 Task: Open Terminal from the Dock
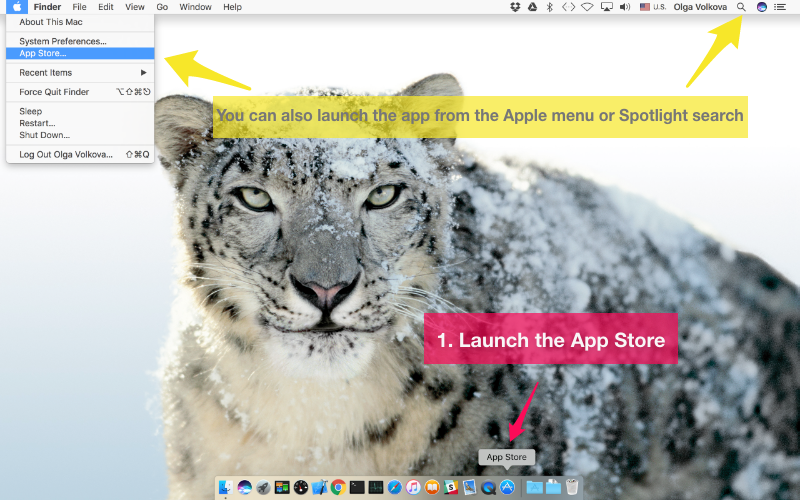tap(357, 487)
